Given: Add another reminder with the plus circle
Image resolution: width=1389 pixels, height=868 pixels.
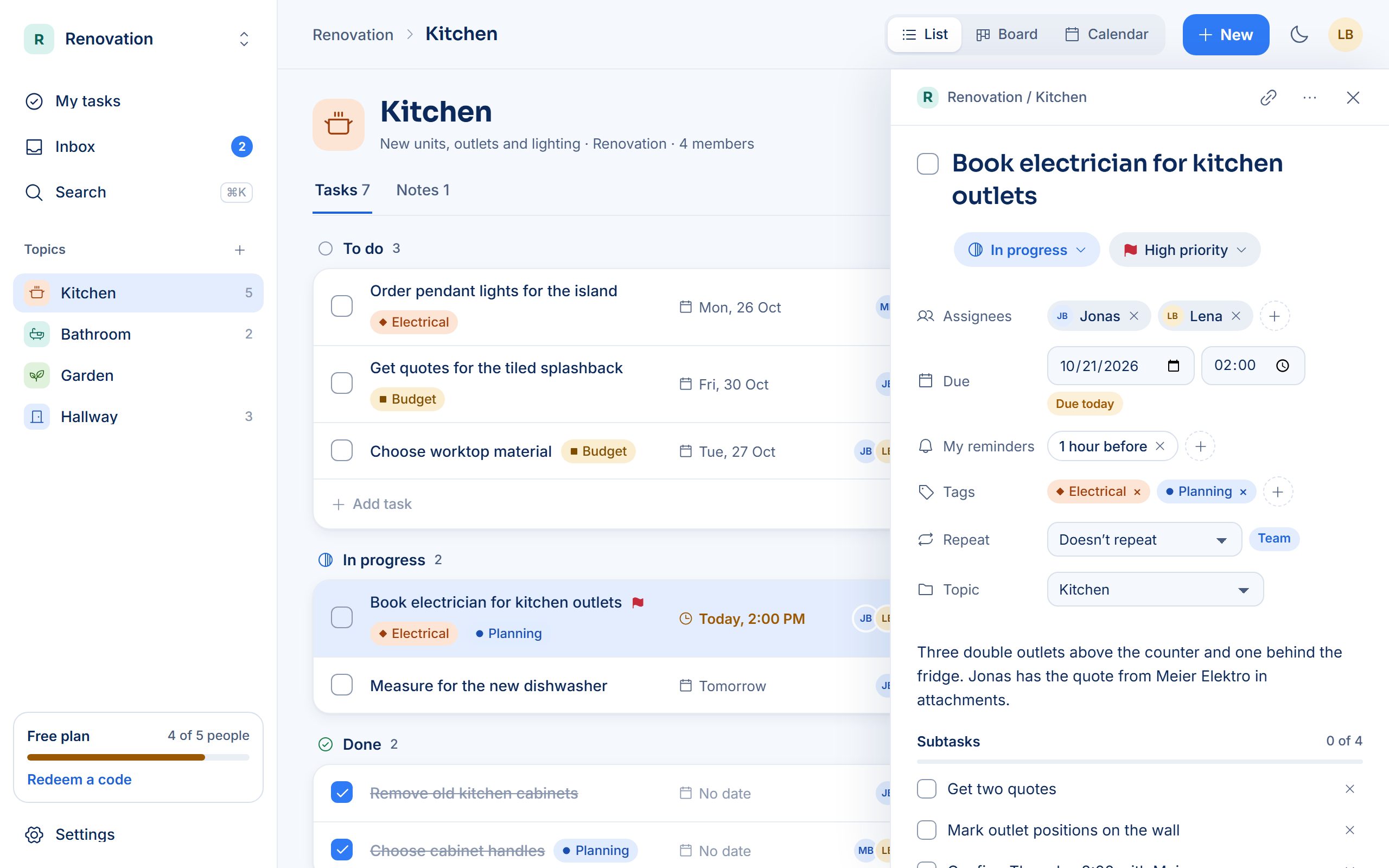Looking at the screenshot, I should (x=1200, y=446).
